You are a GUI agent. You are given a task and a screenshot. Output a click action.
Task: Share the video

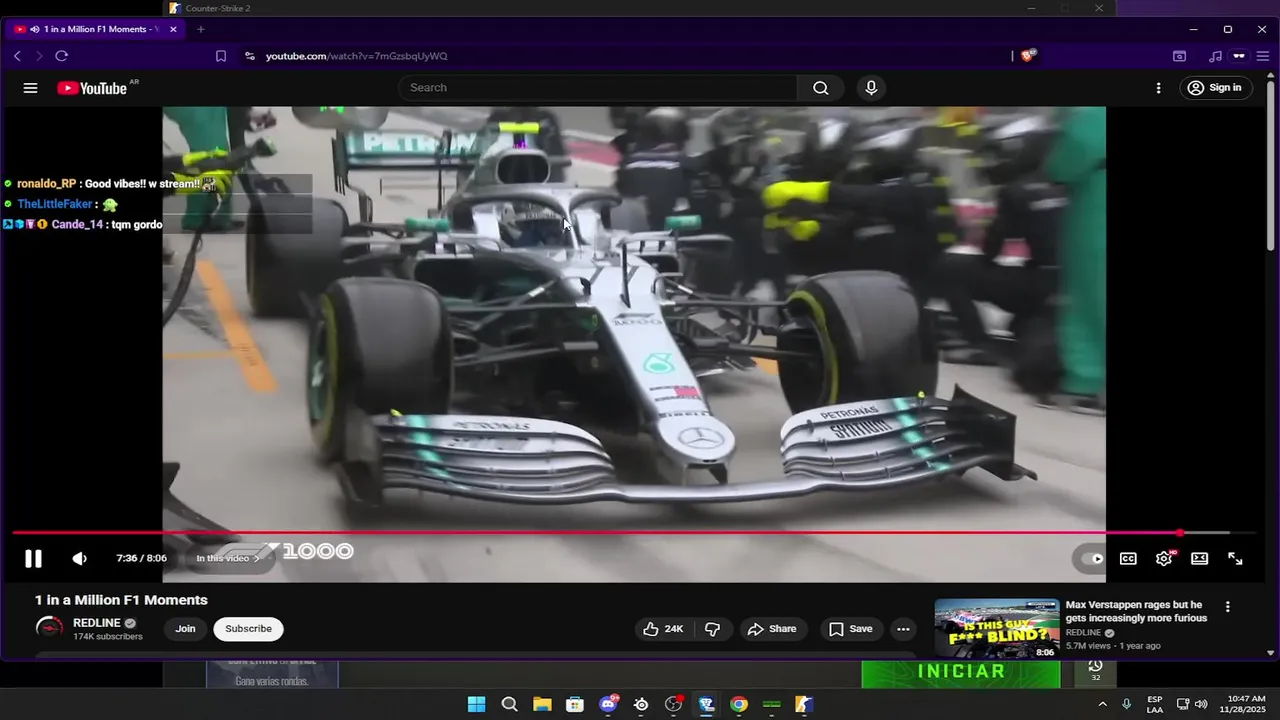click(x=772, y=629)
